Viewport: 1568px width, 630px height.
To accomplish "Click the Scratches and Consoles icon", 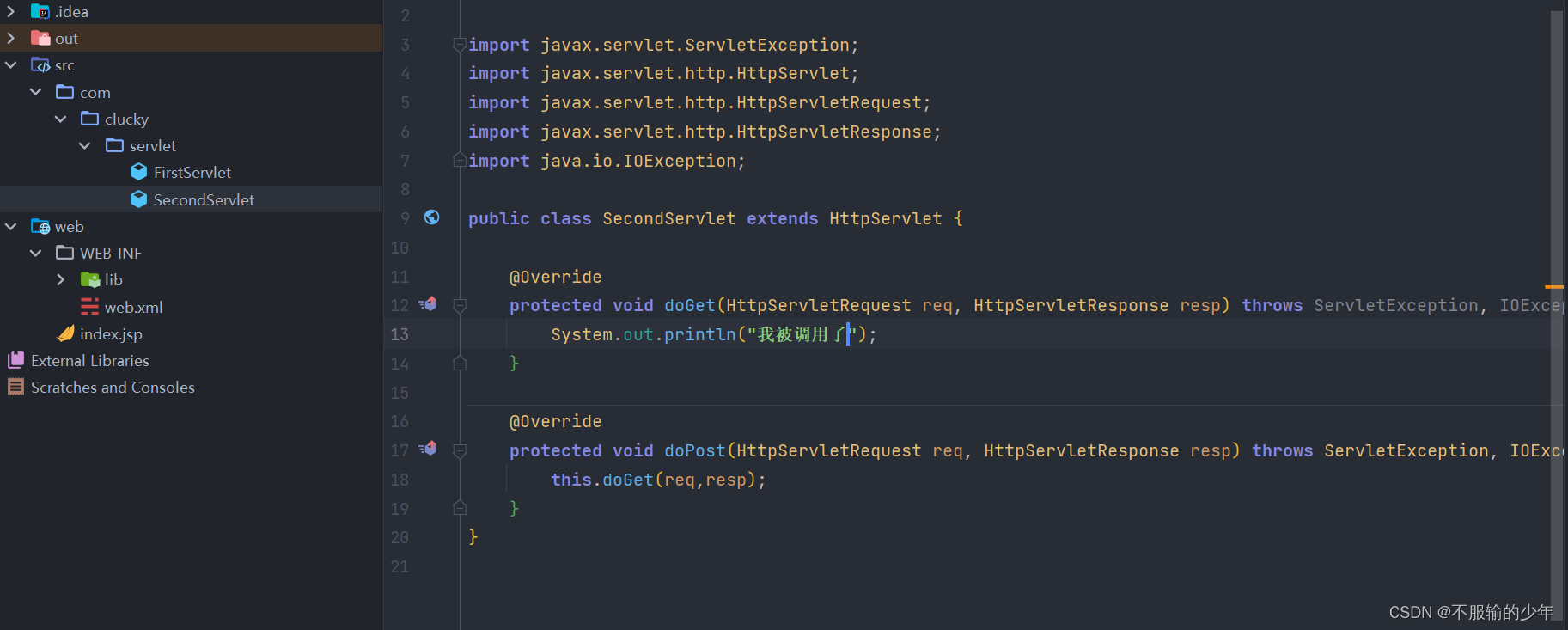I will coord(15,387).
